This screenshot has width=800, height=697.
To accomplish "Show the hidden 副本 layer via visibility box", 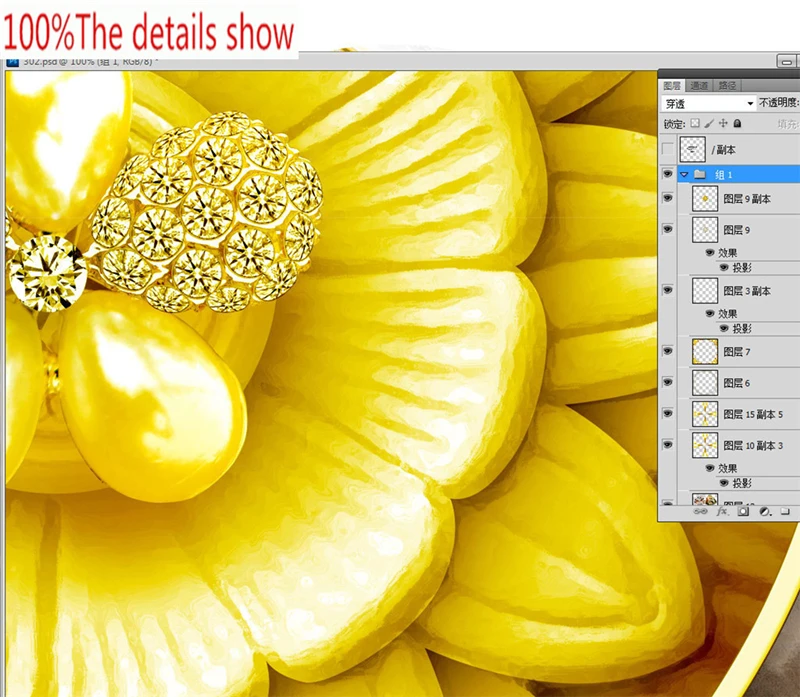I will tap(667, 150).
